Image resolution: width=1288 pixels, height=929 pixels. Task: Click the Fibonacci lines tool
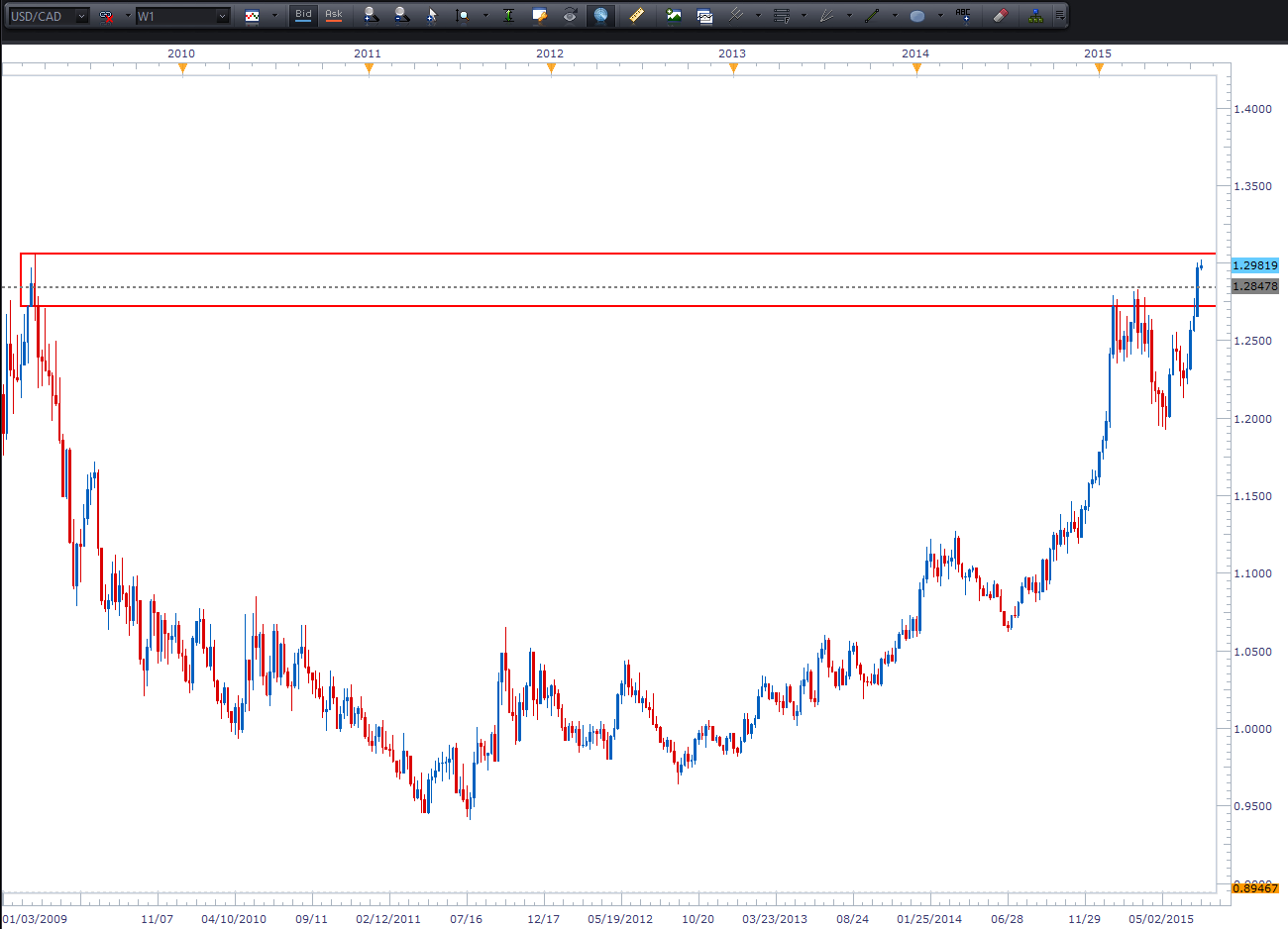tap(781, 16)
